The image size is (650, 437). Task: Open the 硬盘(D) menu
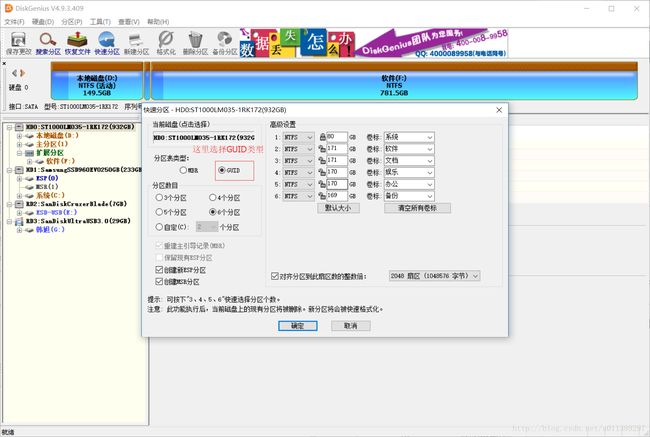point(43,22)
